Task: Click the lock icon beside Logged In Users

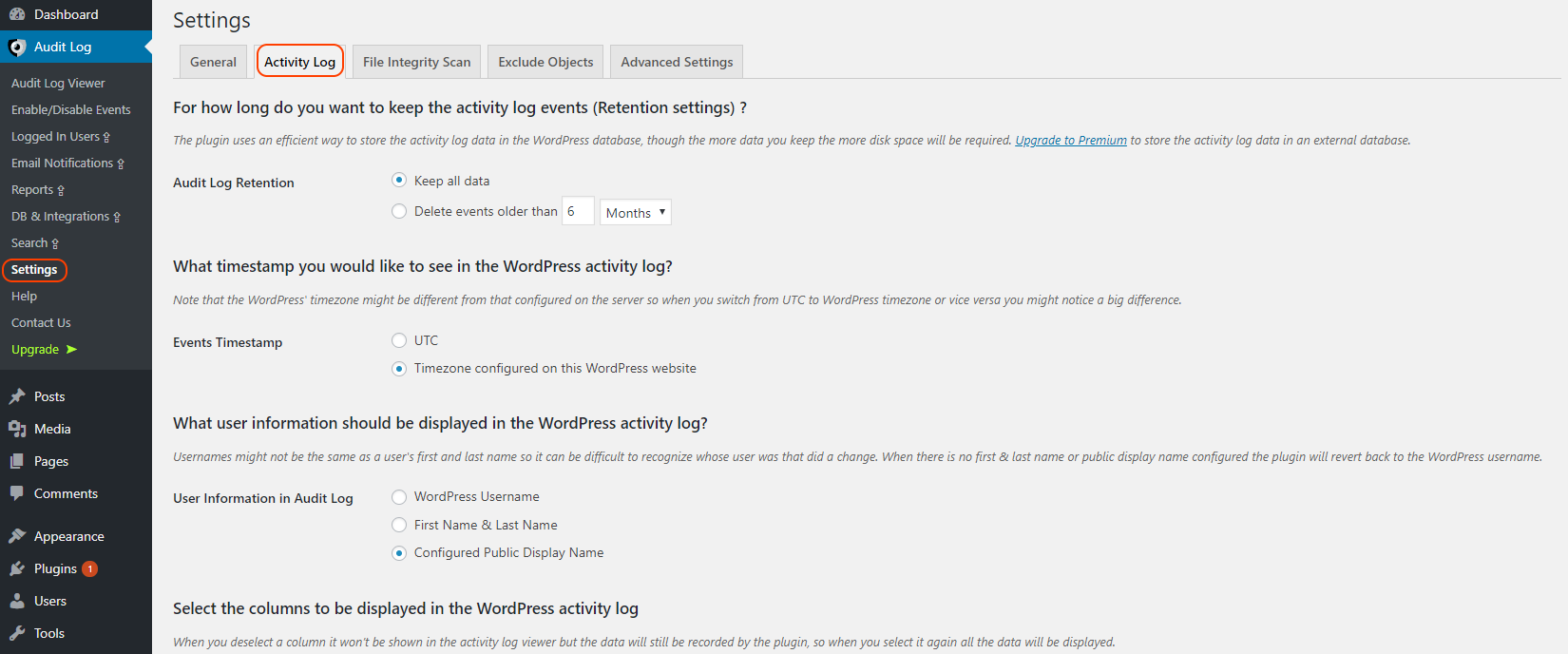Action: [x=106, y=137]
